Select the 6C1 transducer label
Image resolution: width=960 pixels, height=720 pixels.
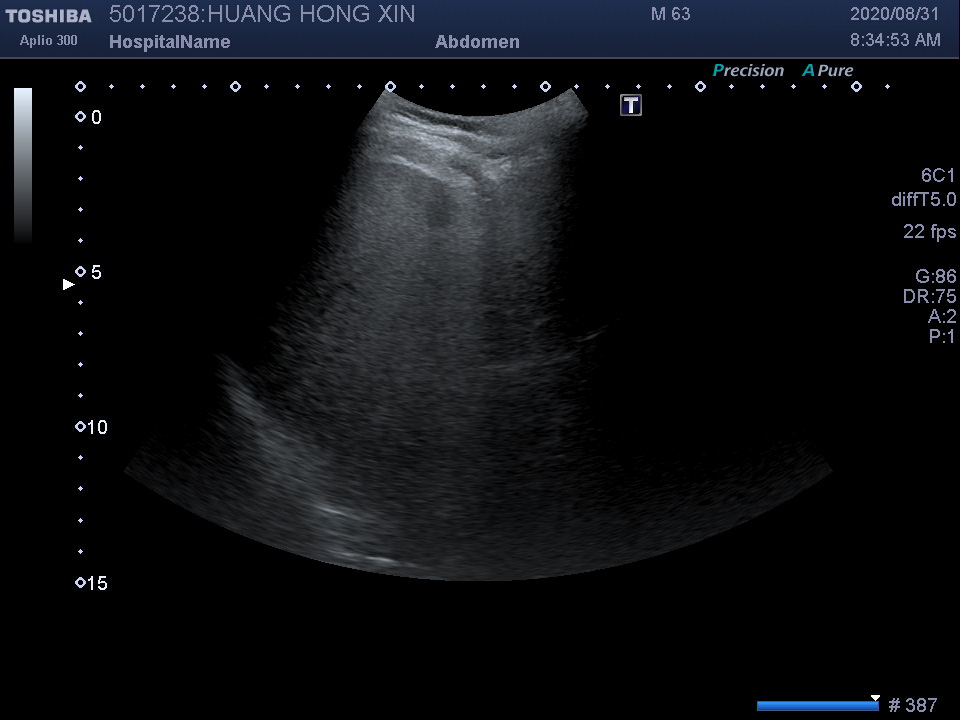tap(938, 176)
